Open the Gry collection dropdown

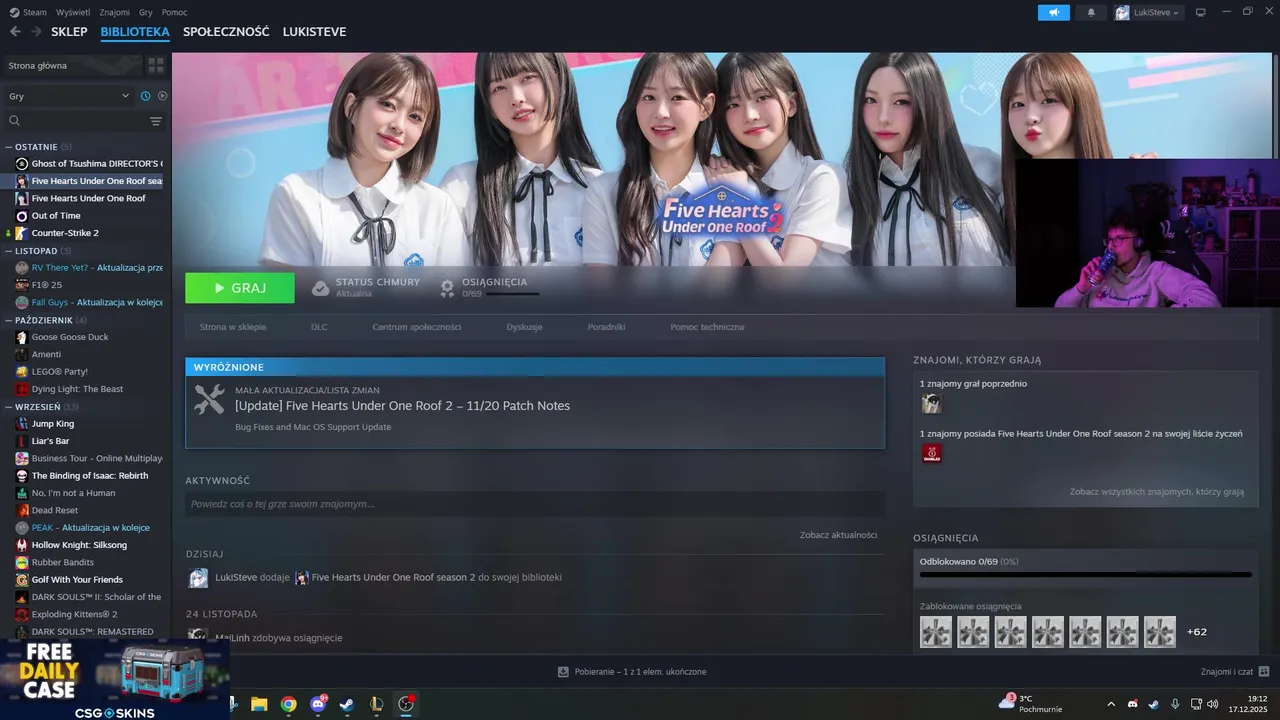point(69,96)
